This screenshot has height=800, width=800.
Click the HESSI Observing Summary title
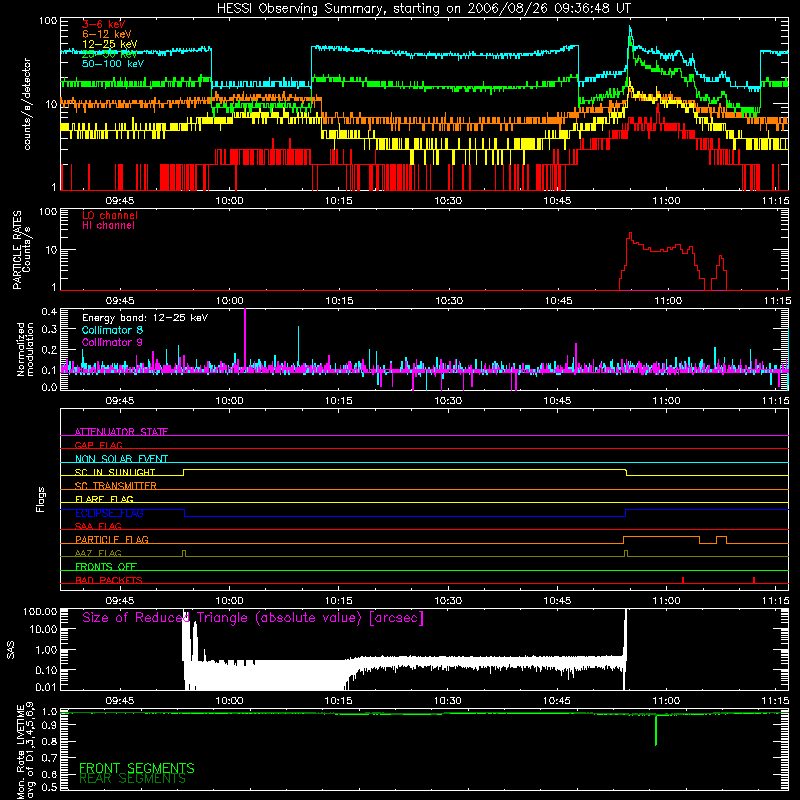(x=423, y=9)
